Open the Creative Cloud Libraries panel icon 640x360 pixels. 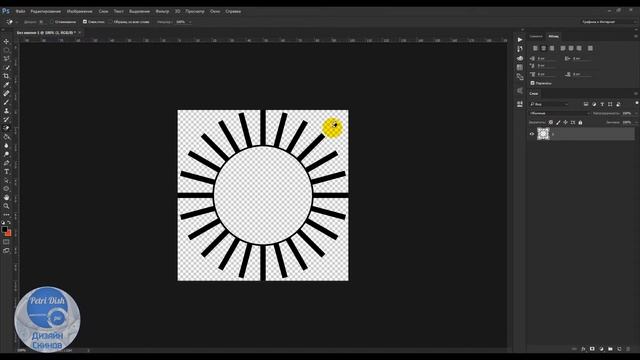coord(520,58)
